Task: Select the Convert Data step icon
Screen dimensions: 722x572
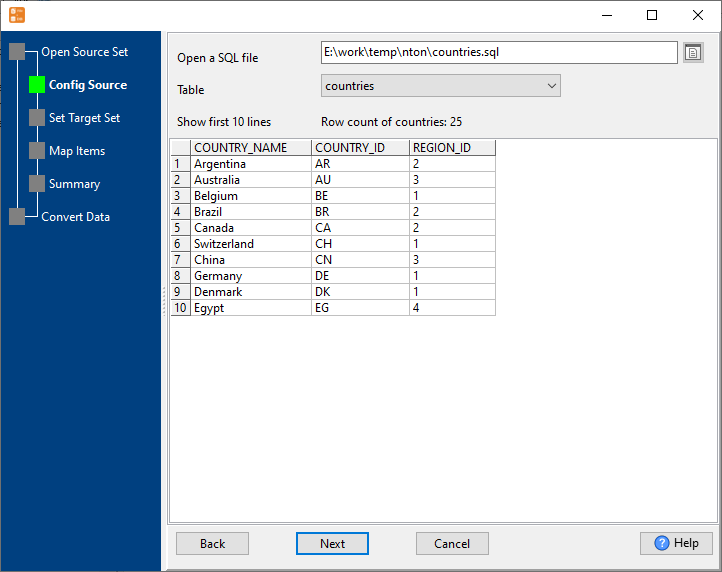Action: pos(17,217)
